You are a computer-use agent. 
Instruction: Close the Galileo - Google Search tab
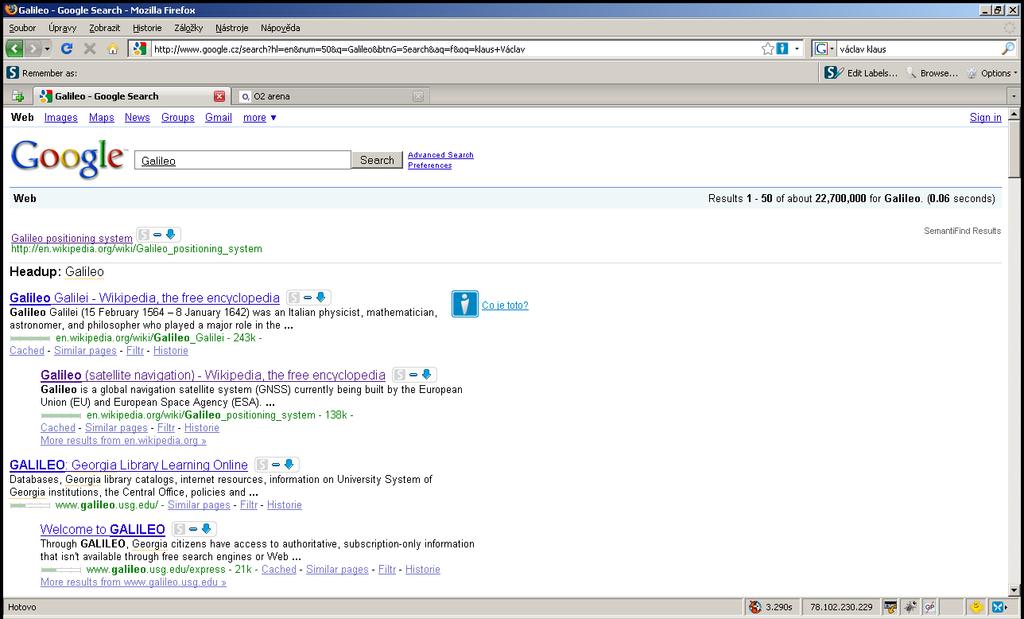[x=219, y=96]
